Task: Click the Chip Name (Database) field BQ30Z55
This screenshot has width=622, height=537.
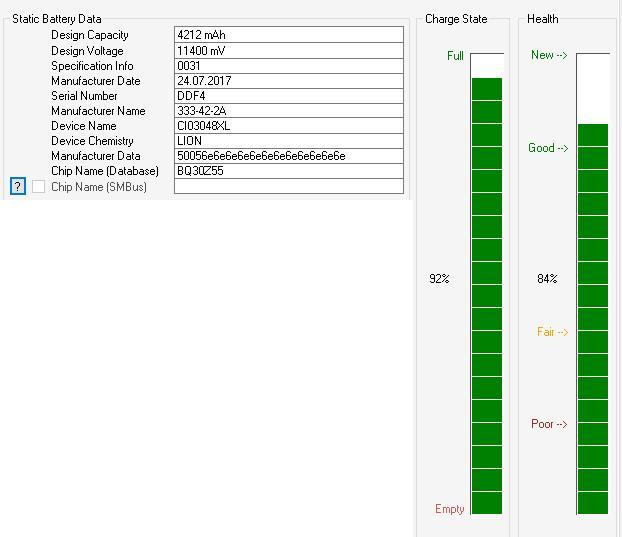Action: pos(289,171)
